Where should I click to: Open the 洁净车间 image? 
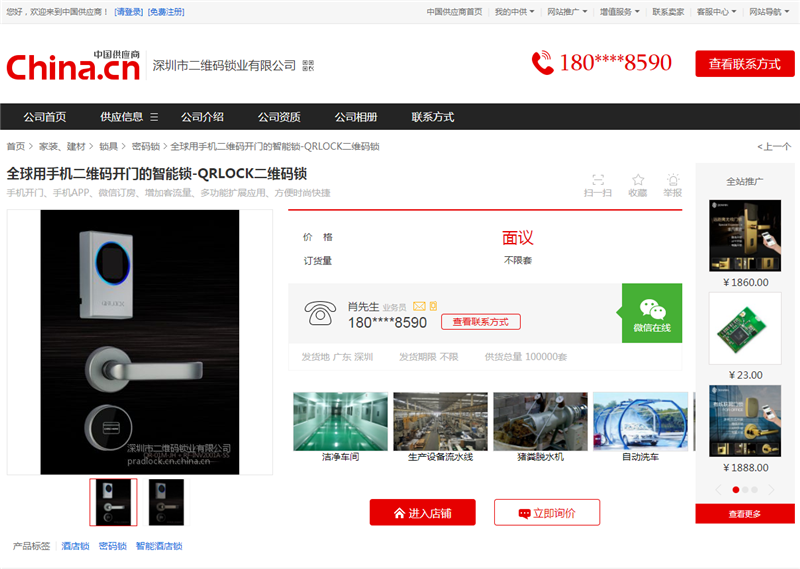[340, 422]
